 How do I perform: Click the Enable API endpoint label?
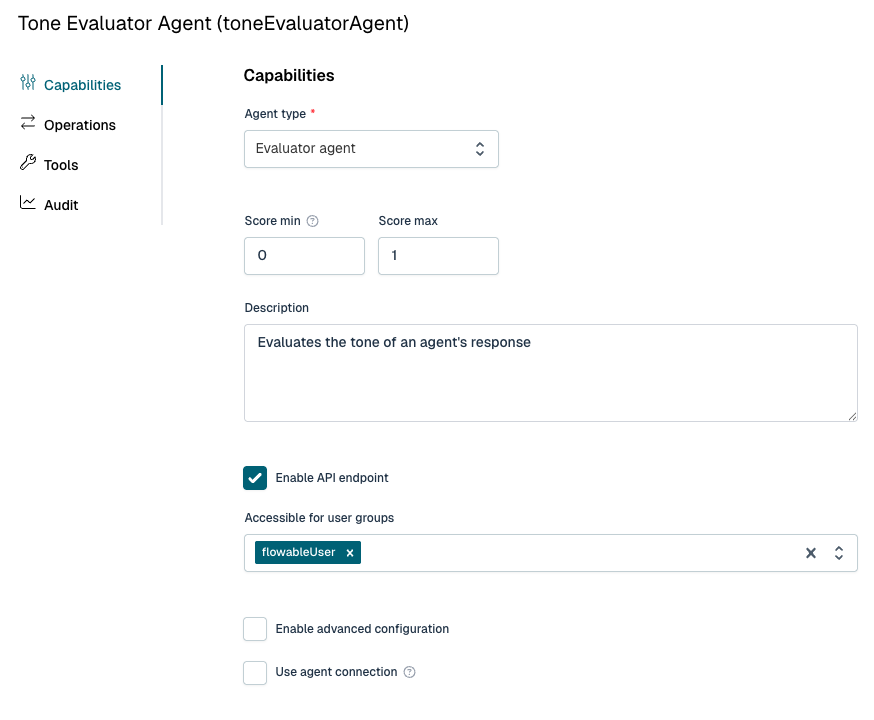[332, 478]
